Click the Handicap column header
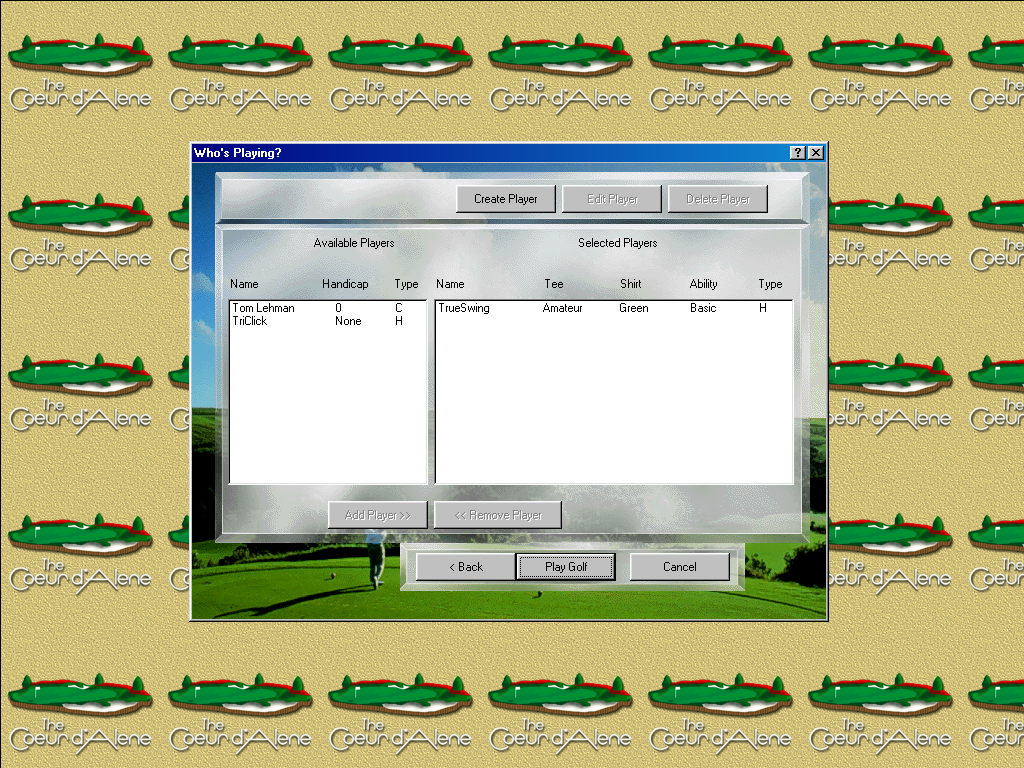This screenshot has width=1024, height=768. coord(345,283)
